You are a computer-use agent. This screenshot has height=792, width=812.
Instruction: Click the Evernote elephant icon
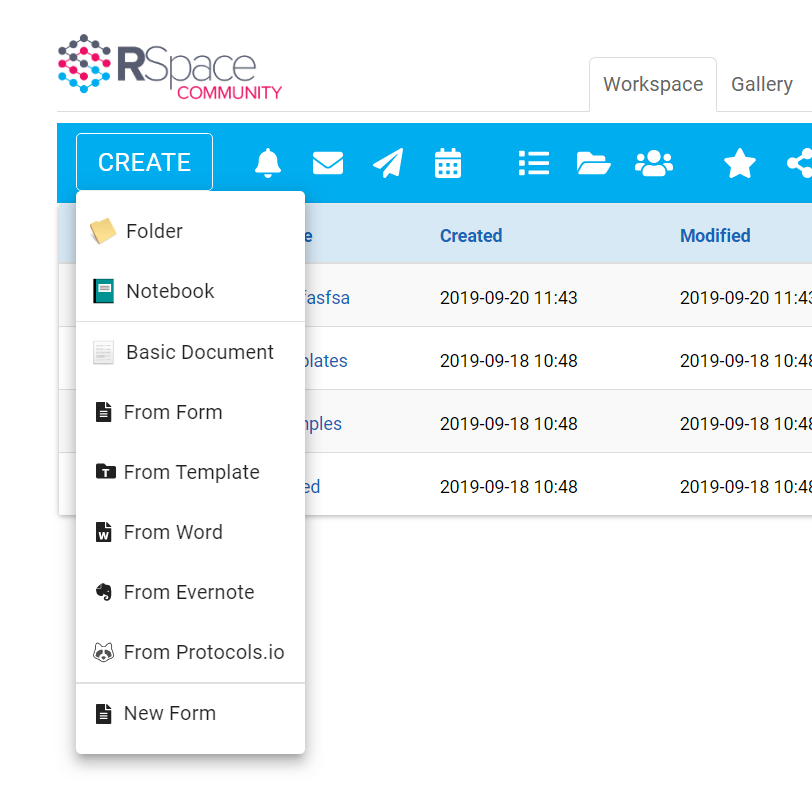point(104,592)
